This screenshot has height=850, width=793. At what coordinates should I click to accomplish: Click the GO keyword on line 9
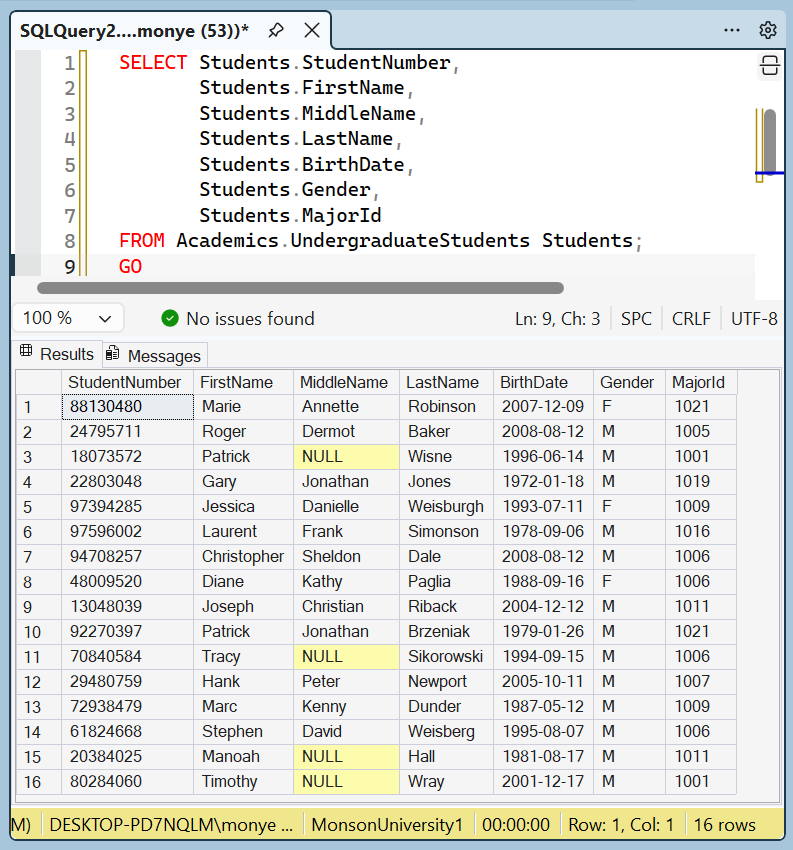tap(130, 267)
